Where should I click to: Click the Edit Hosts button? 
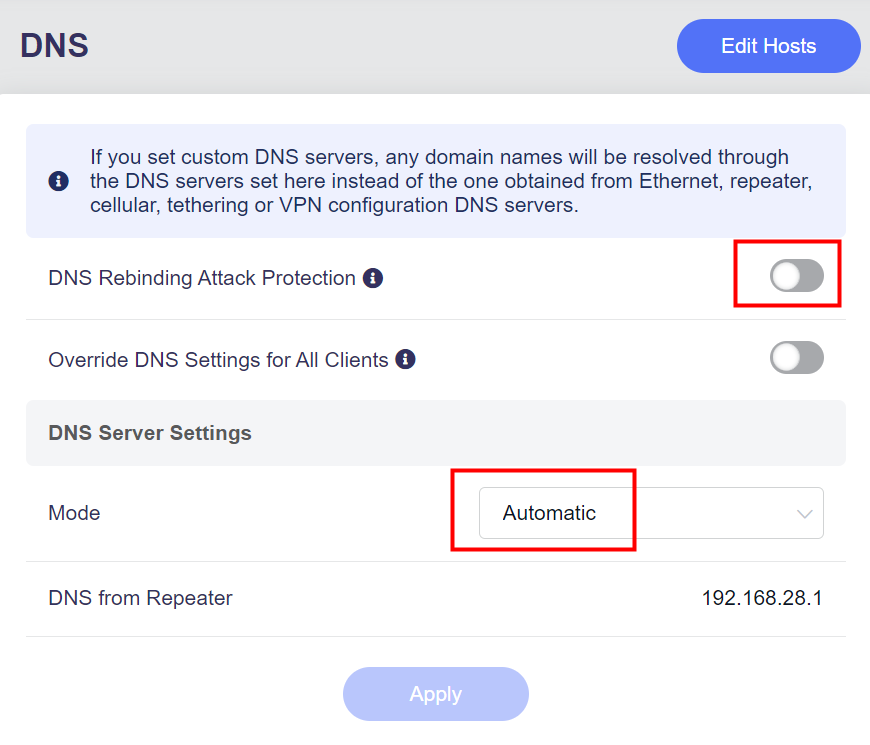pyautogui.click(x=768, y=46)
